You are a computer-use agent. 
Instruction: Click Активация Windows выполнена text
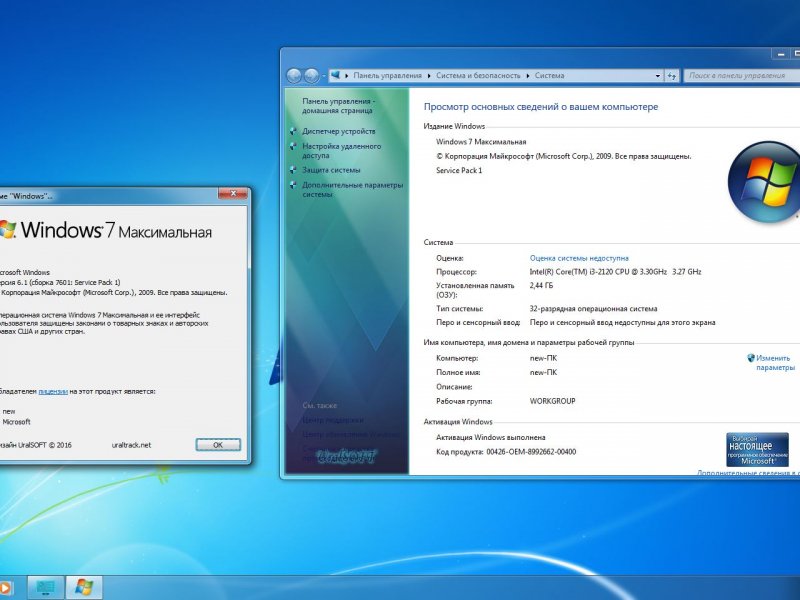coord(491,437)
